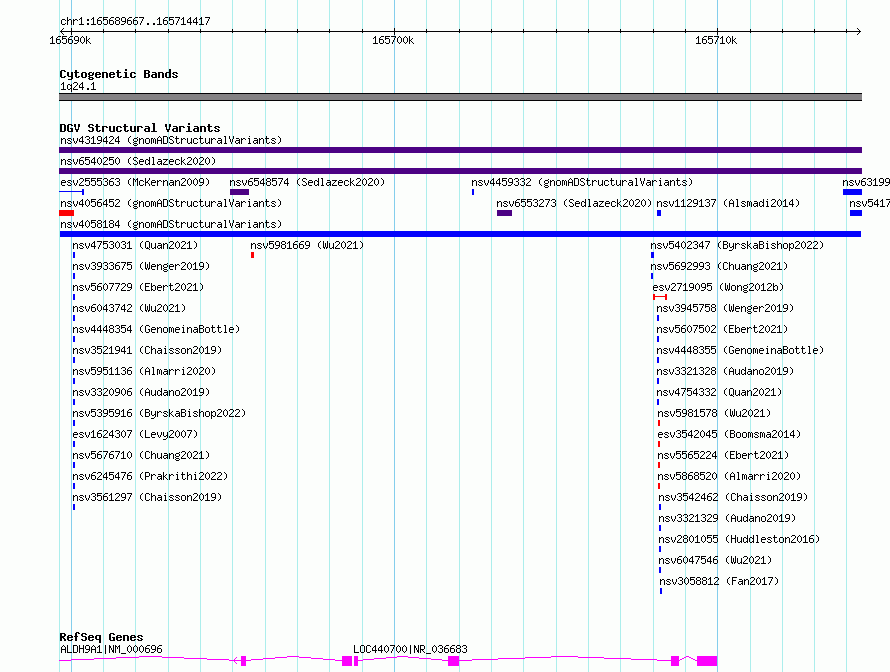Open esv2555363 McKernan2009 variant
890x672 pixels.
(135, 182)
